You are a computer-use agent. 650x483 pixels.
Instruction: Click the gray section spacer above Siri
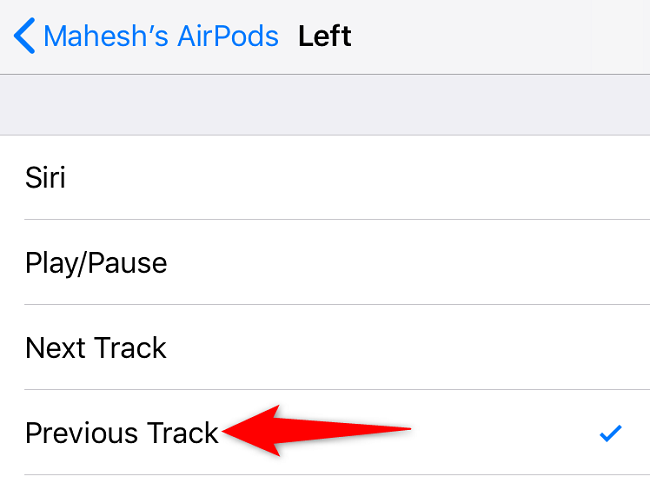(x=325, y=105)
